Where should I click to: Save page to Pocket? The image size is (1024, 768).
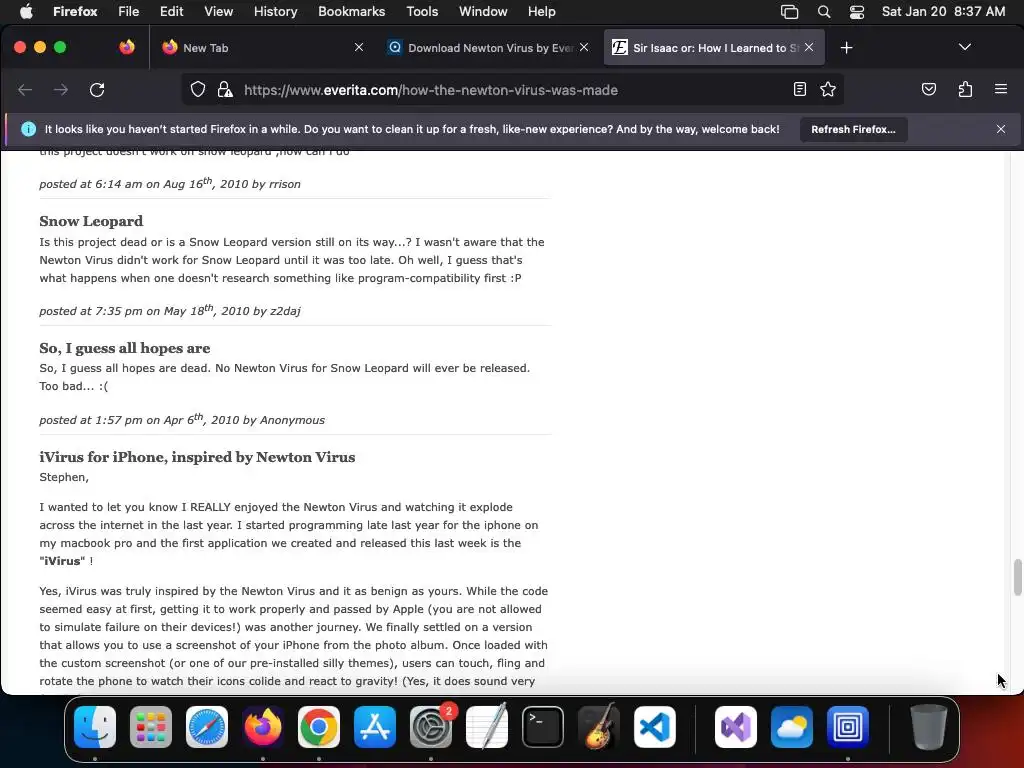pos(929,89)
